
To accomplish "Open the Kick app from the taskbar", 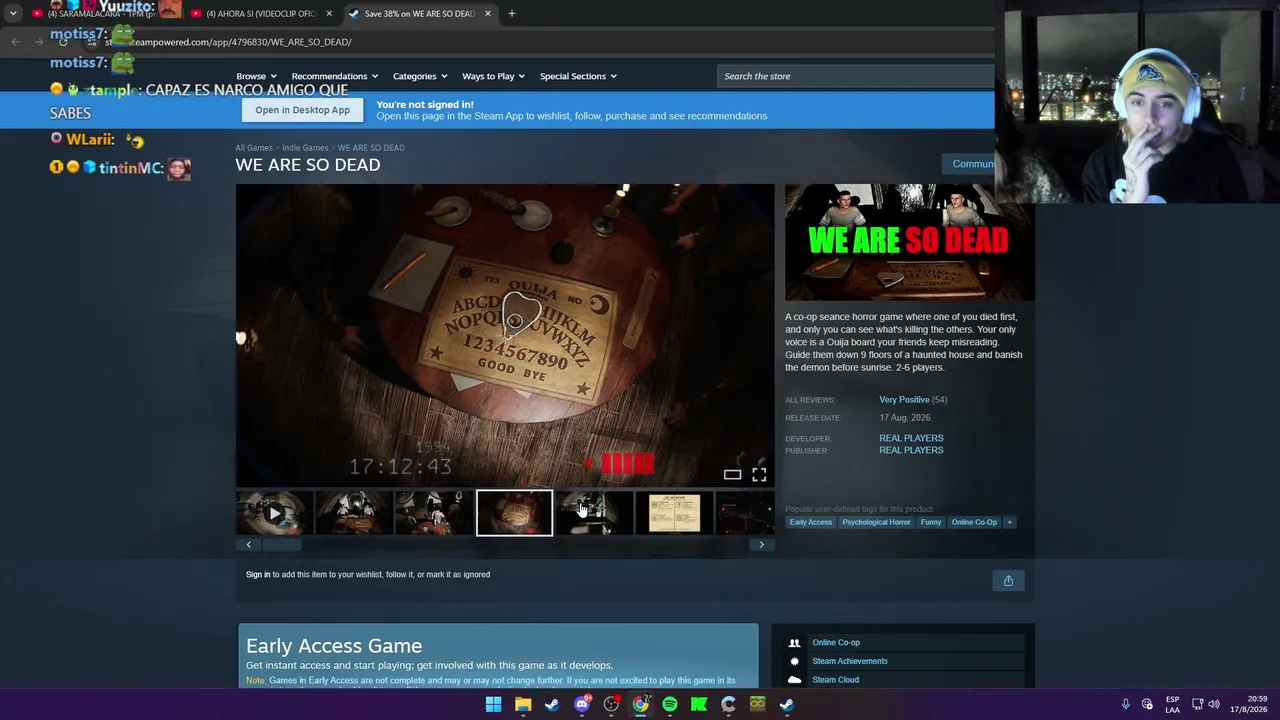I will 699,704.
